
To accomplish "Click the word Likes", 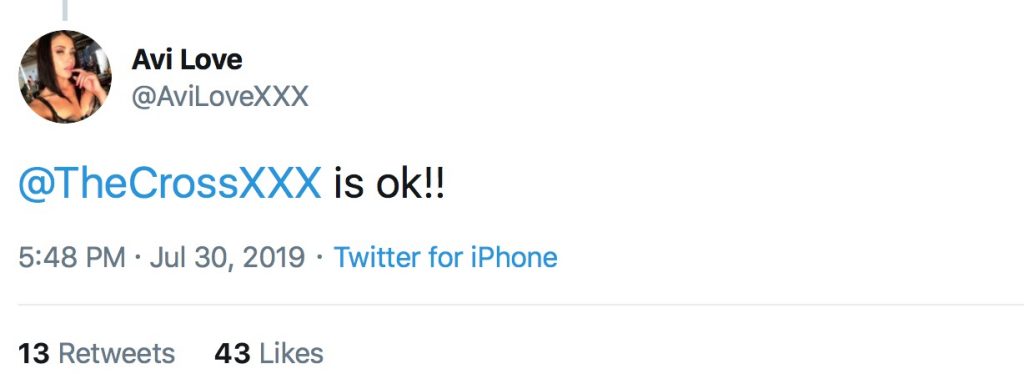I will coord(291,354).
